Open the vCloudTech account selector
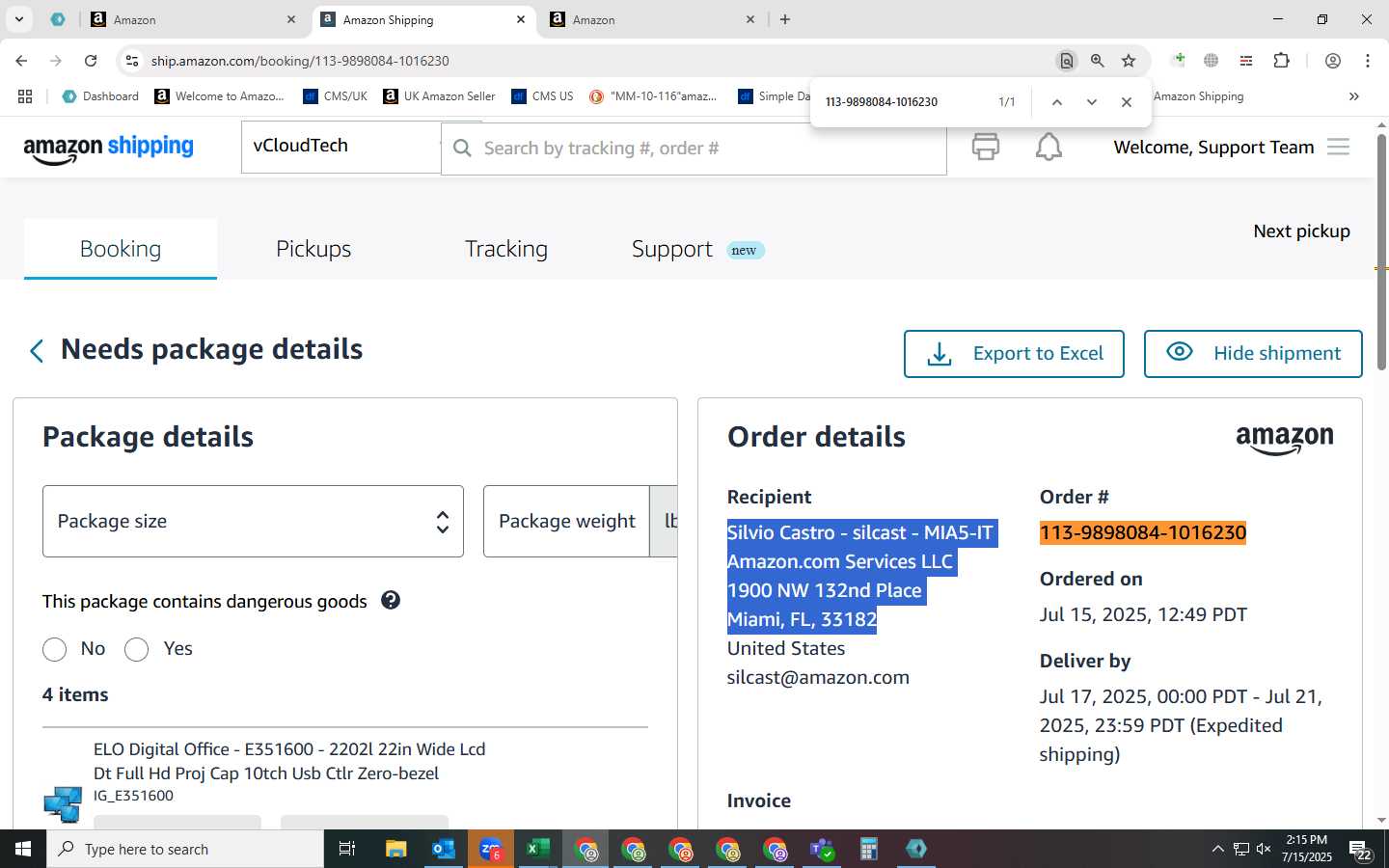This screenshot has height=868, width=1389. (341, 147)
